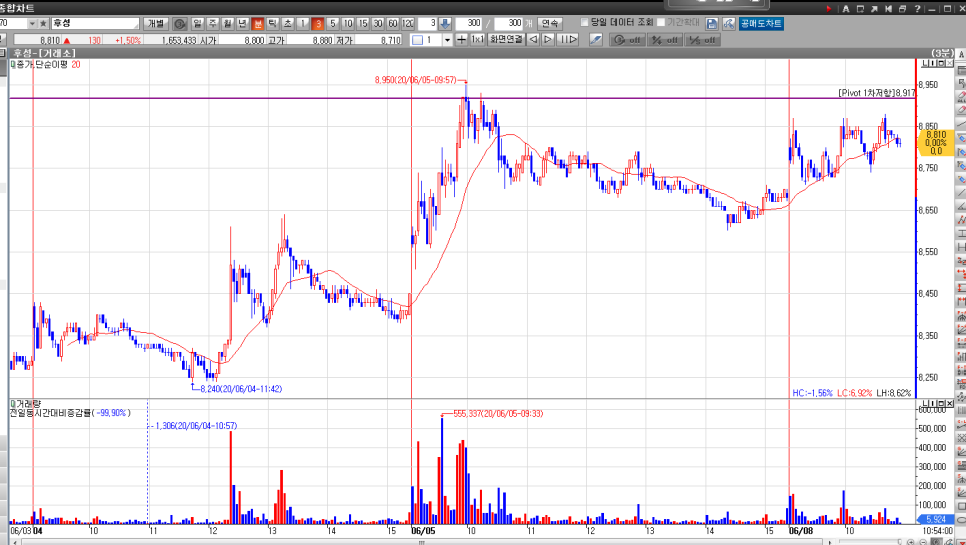
Task: Select the 틱 (tick) chart period
Action: point(272,23)
